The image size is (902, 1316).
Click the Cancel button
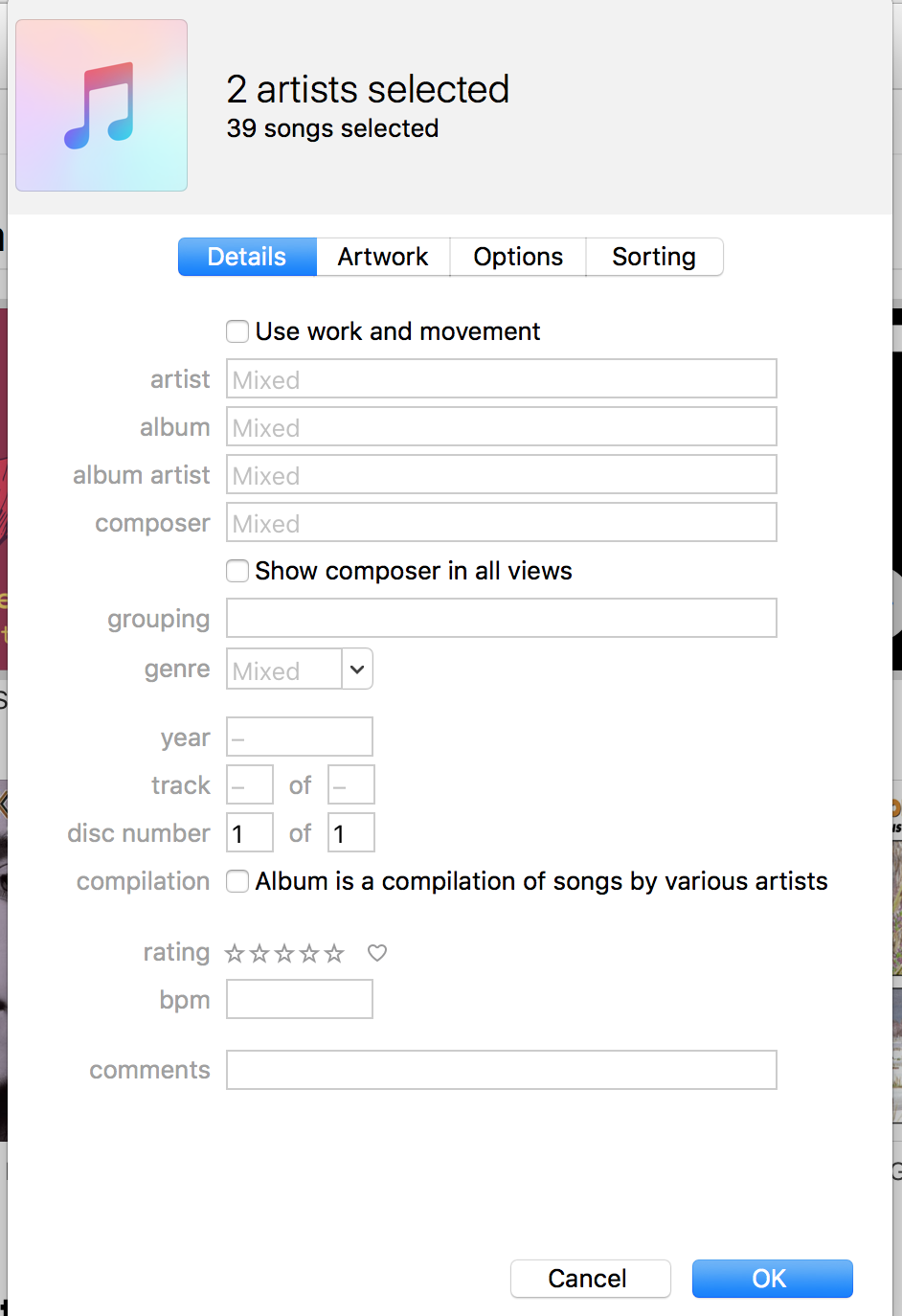(590, 1279)
